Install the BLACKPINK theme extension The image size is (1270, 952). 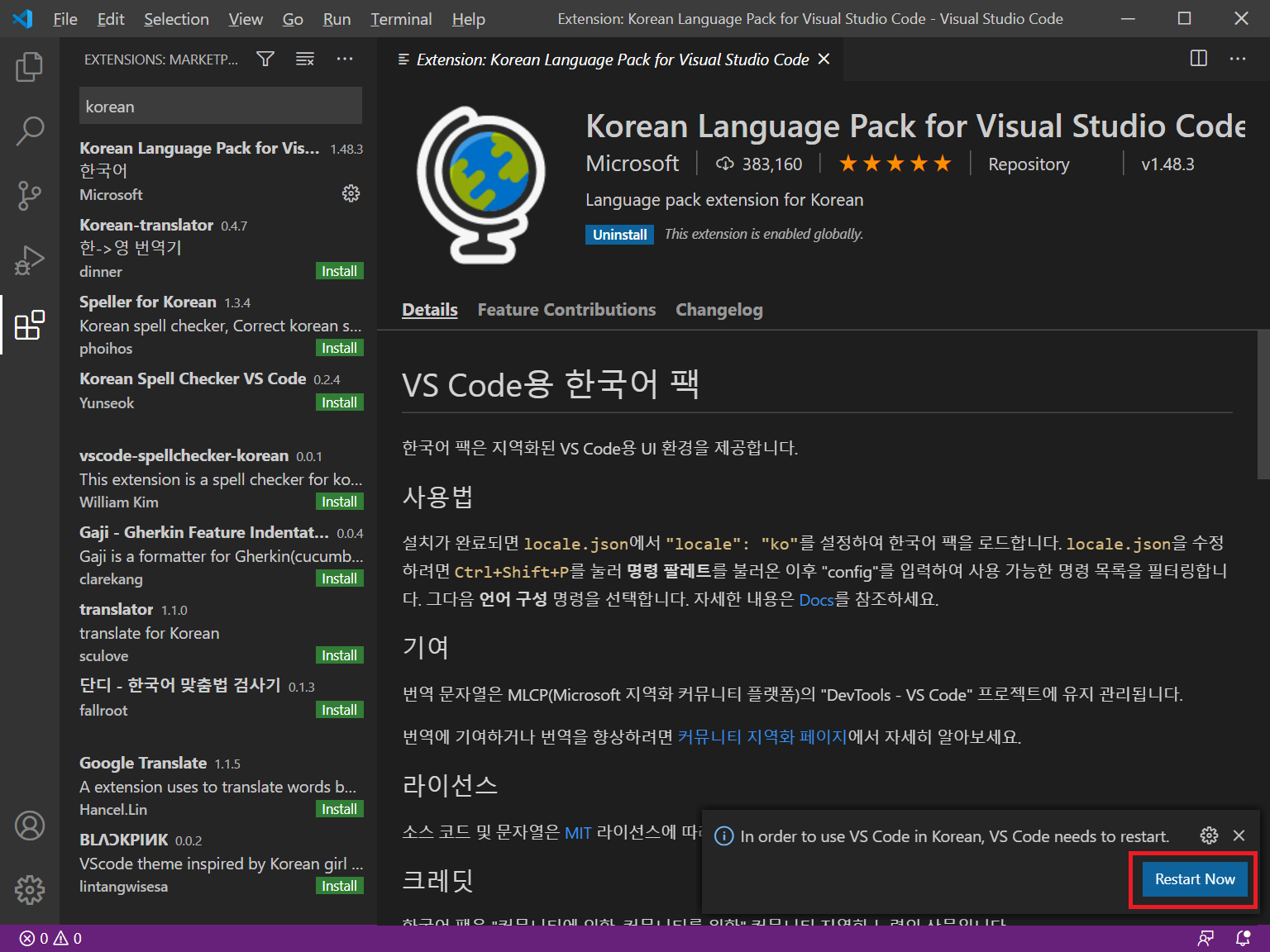click(339, 886)
